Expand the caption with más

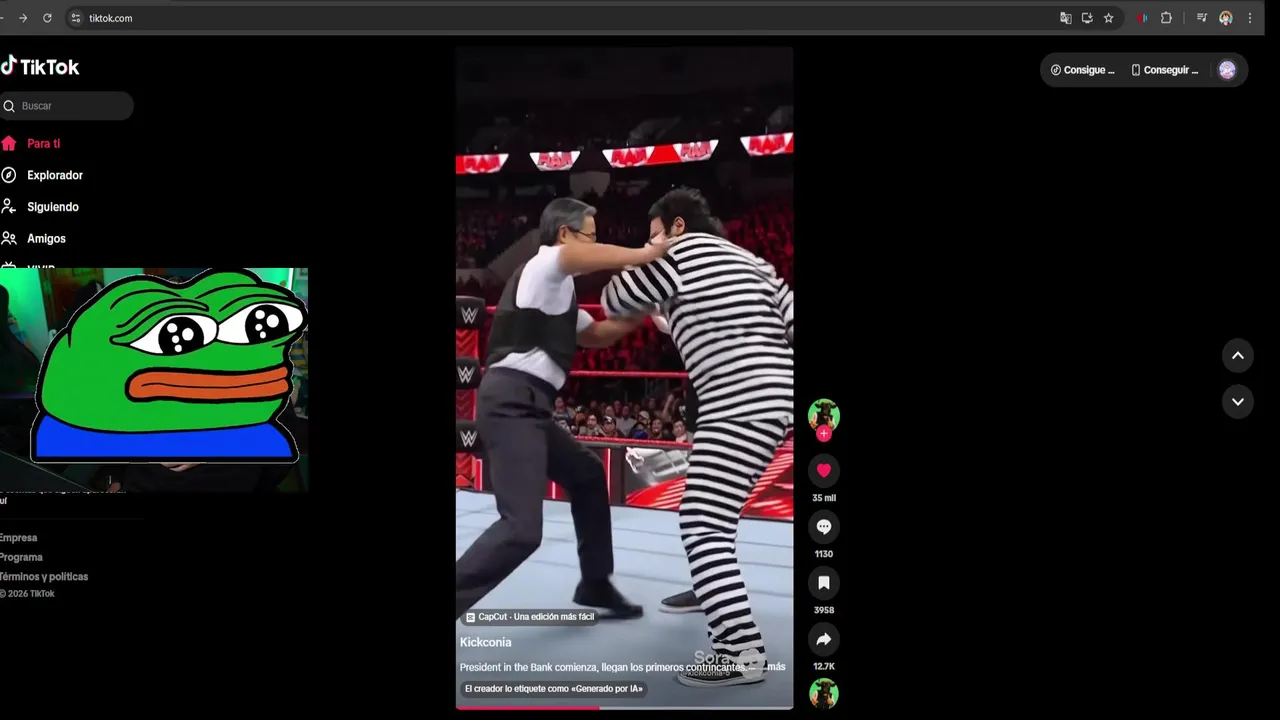point(776,667)
